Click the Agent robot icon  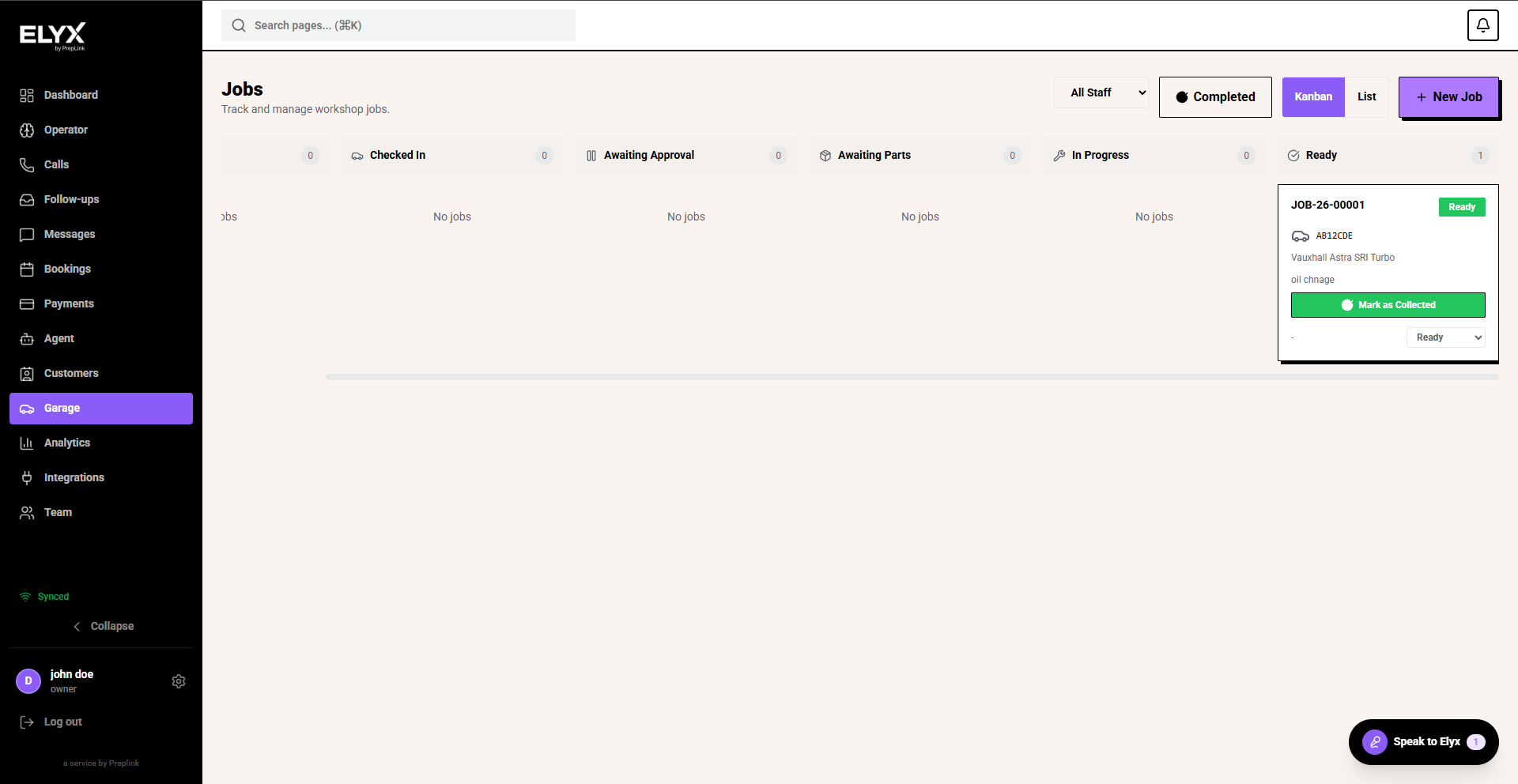point(27,338)
